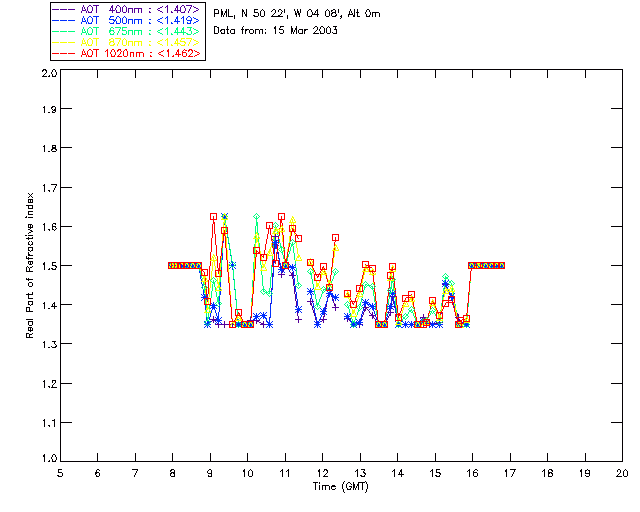Click the 13 hour x-axis label

click(360, 473)
